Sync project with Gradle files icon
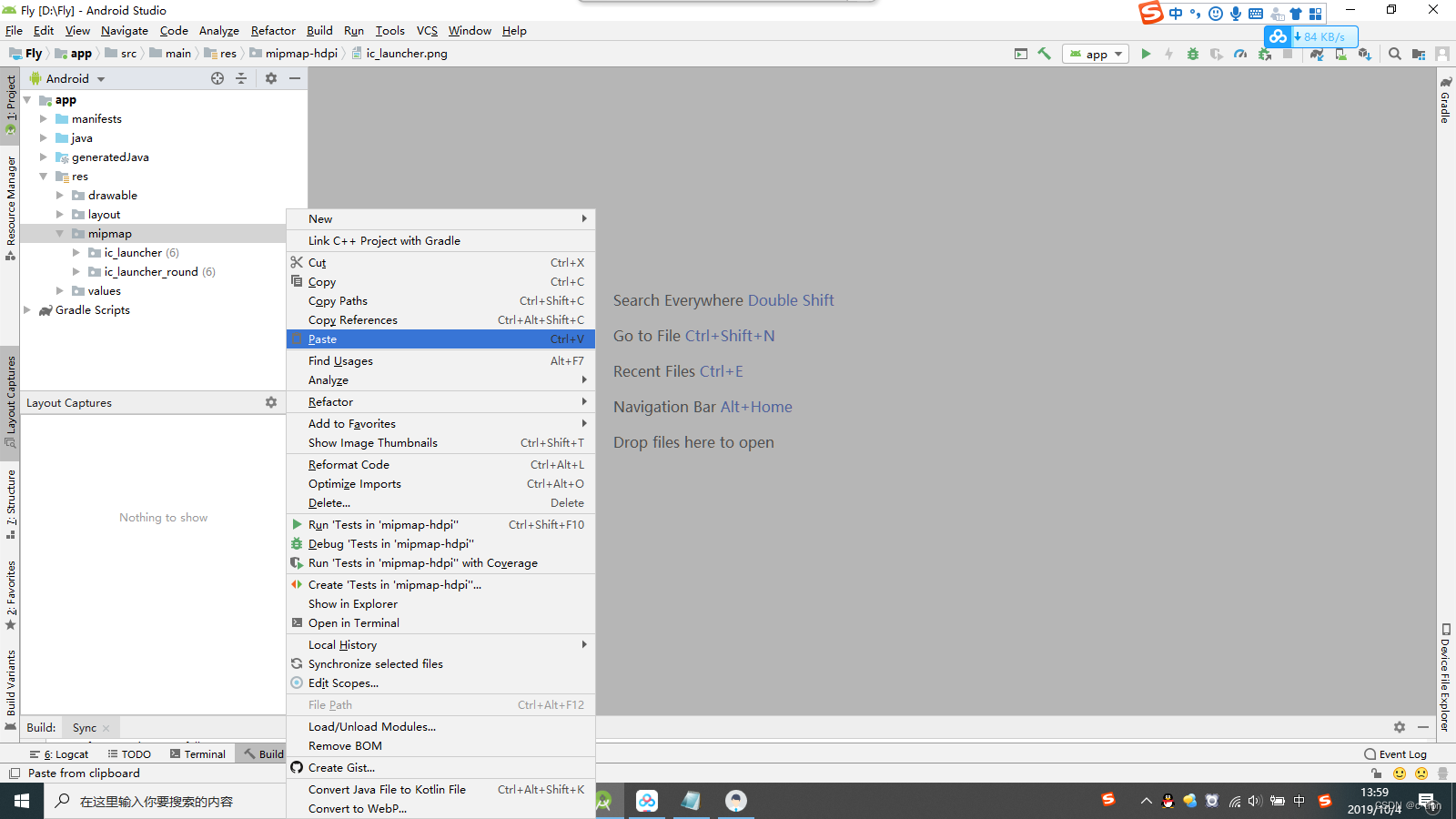This screenshot has height=819, width=1456. point(1317,54)
